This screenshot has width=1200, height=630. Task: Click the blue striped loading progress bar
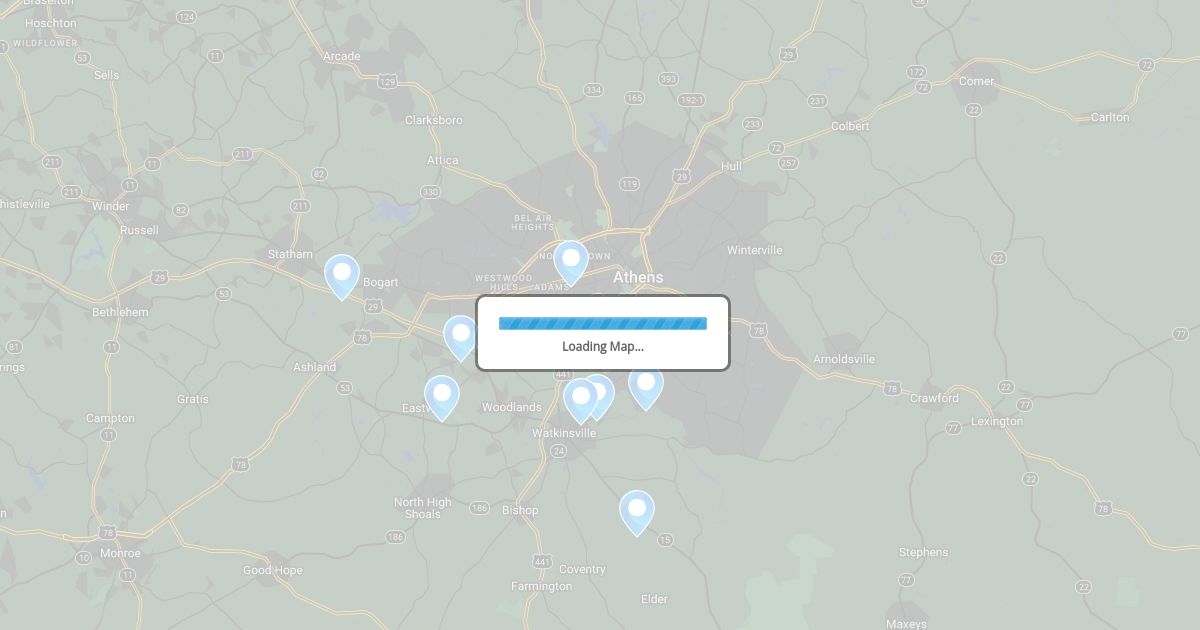[x=603, y=323]
